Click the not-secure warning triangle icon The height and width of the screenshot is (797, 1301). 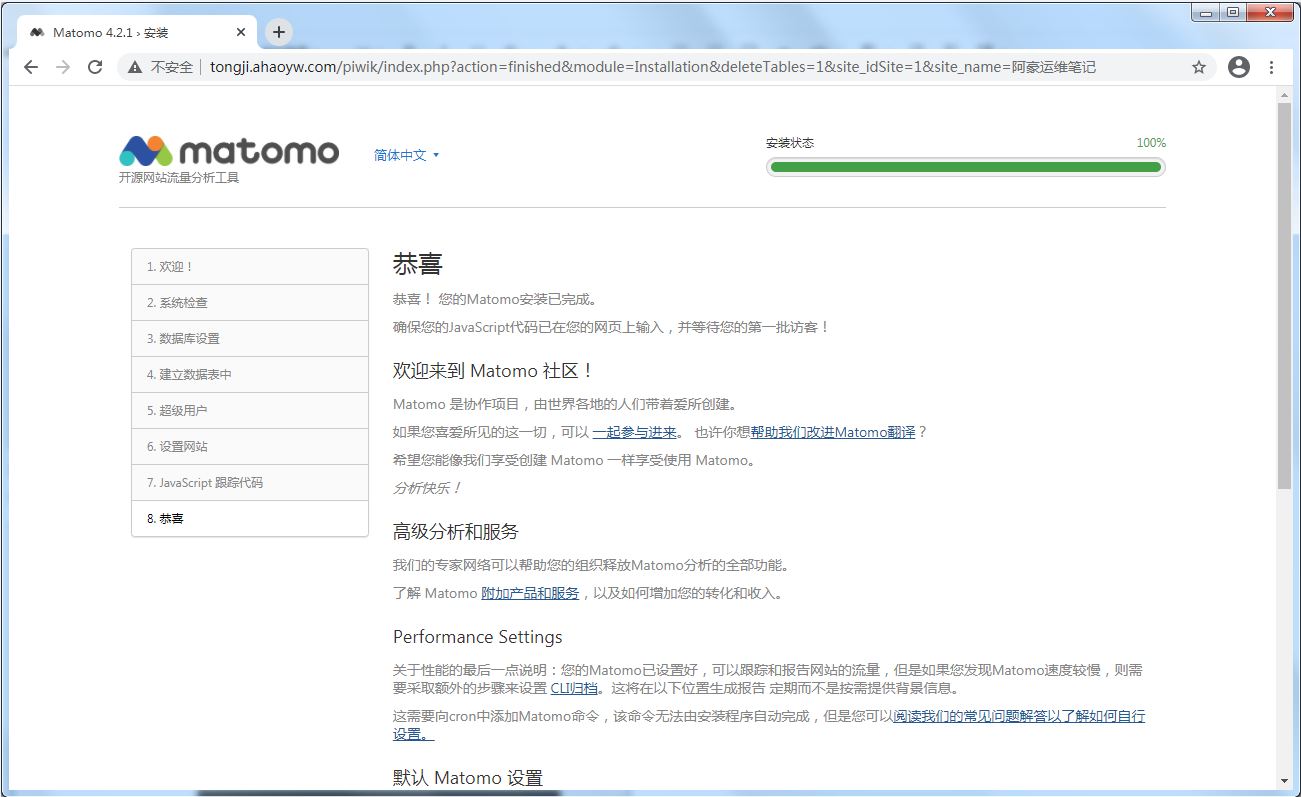pos(135,67)
